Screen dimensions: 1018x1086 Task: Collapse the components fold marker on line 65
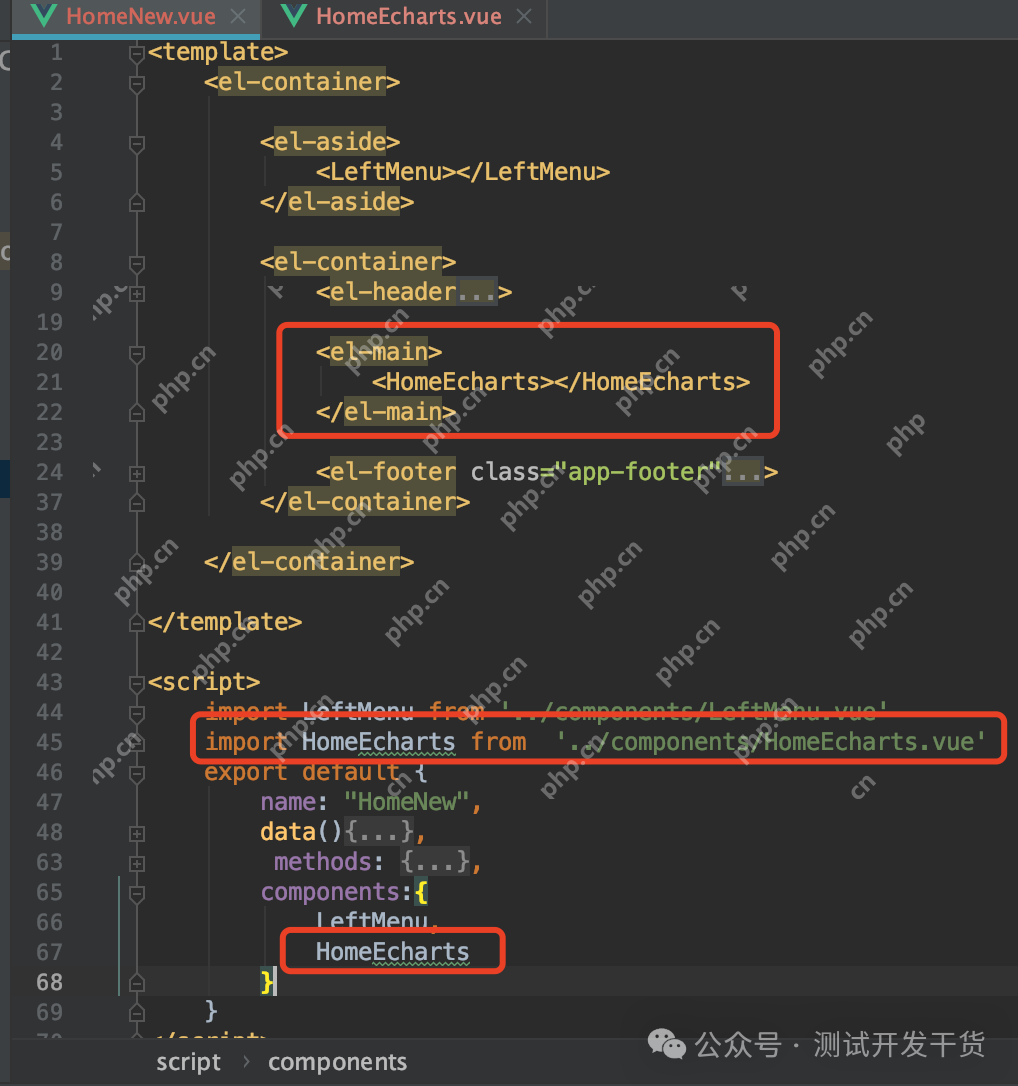137,893
